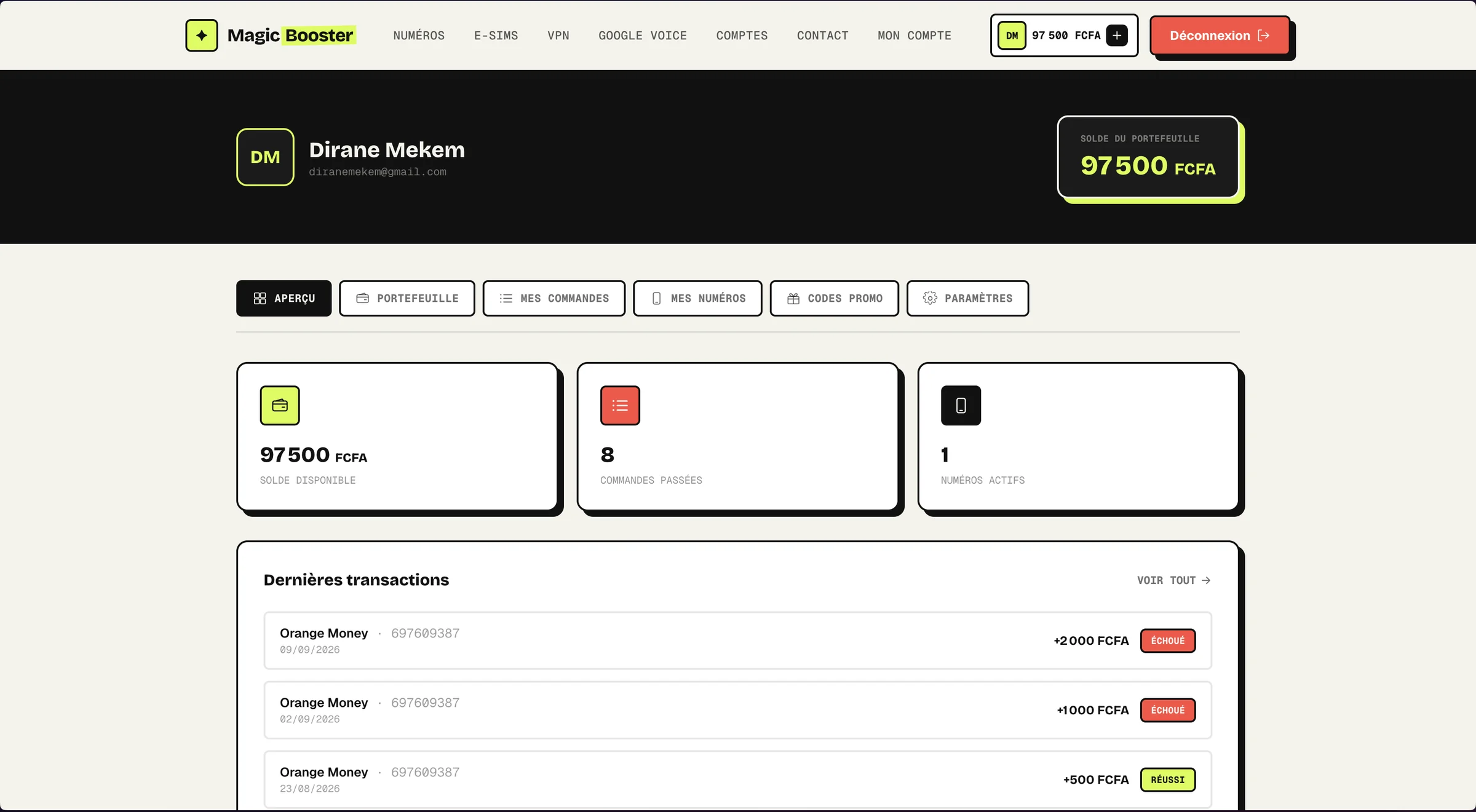Open the Paramètres tab

click(x=967, y=298)
